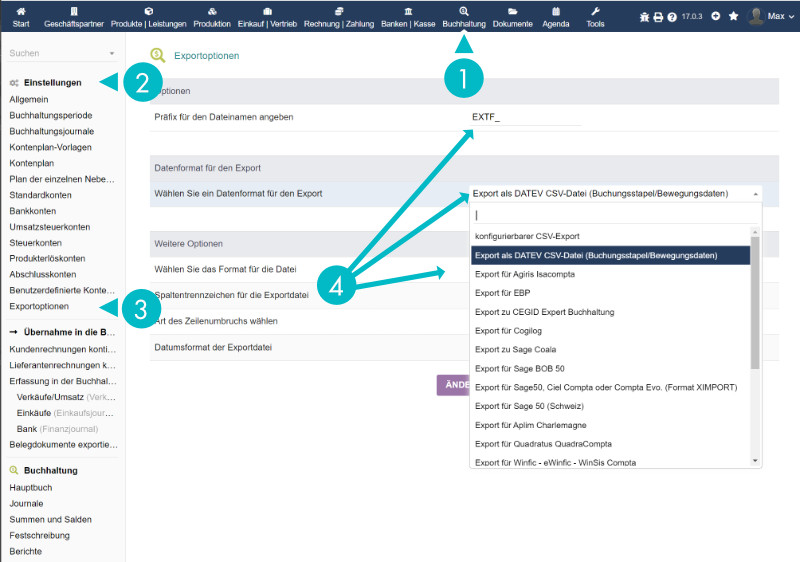Open Abschlusskonten link
The image size is (800, 562).
(x=42, y=274)
